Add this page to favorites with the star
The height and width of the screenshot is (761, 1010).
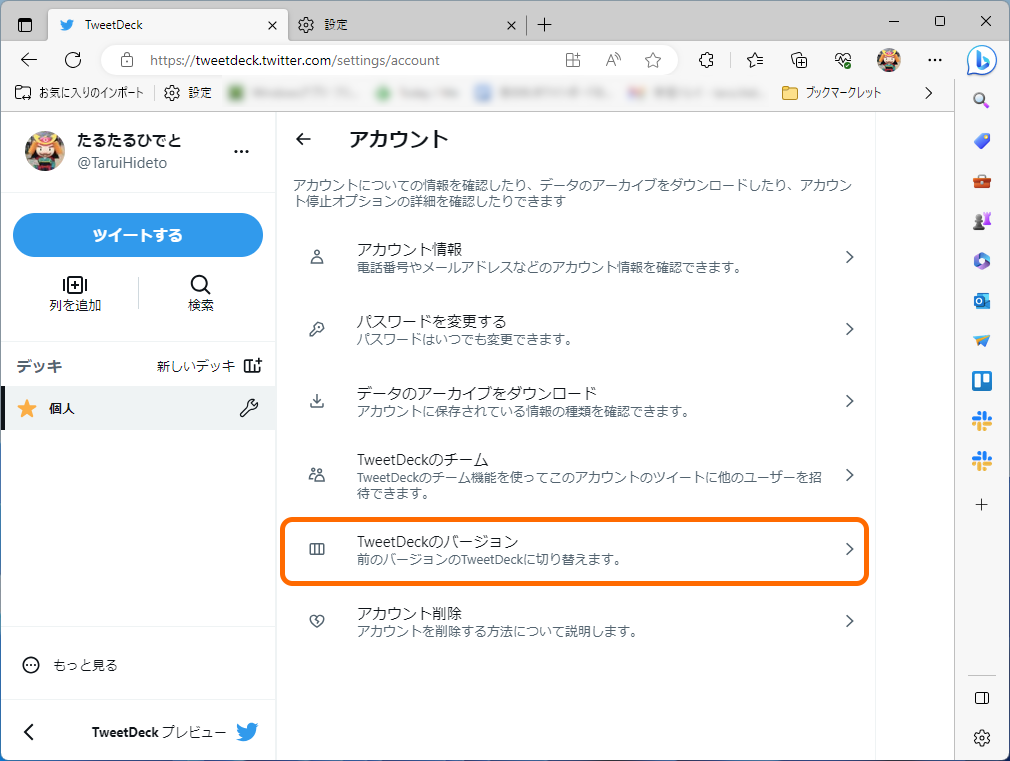653,60
